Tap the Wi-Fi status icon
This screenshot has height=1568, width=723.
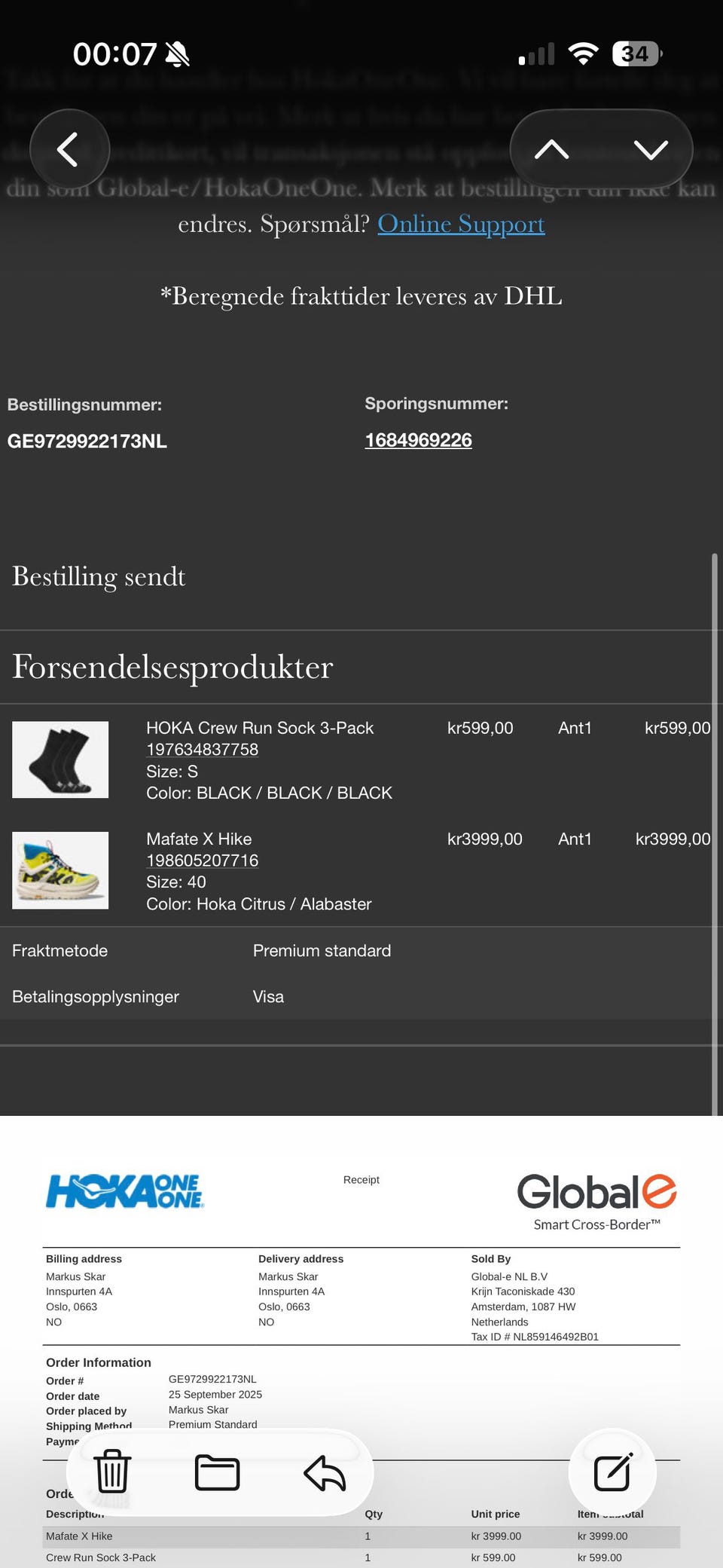click(583, 53)
